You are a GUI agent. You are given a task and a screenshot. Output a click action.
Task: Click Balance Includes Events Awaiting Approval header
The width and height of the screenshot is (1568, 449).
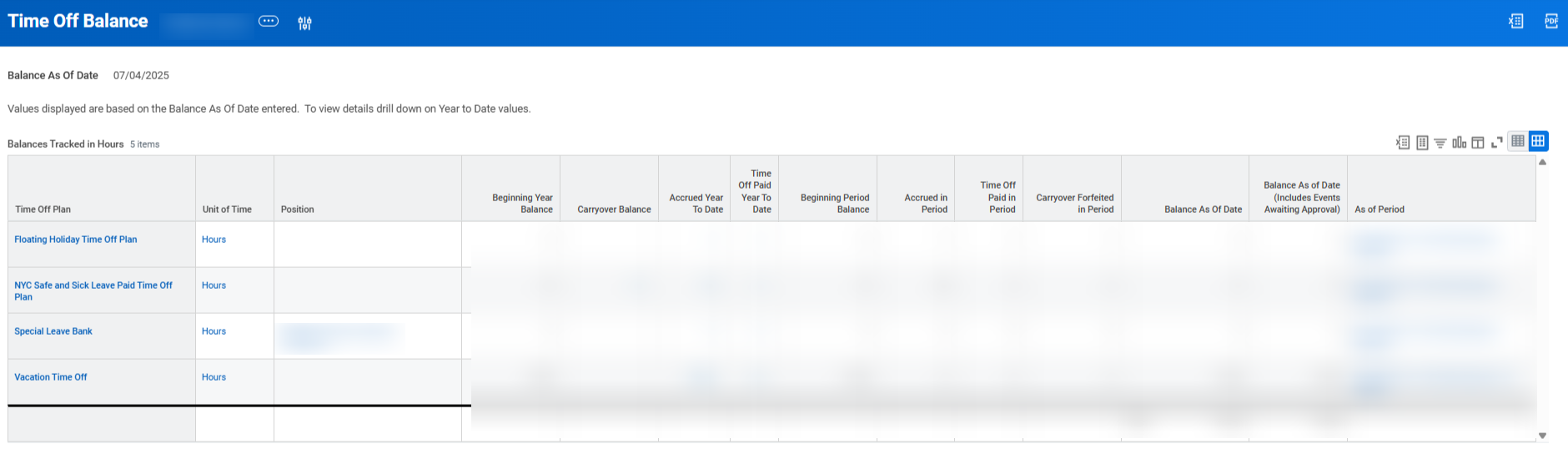[x=1299, y=189]
